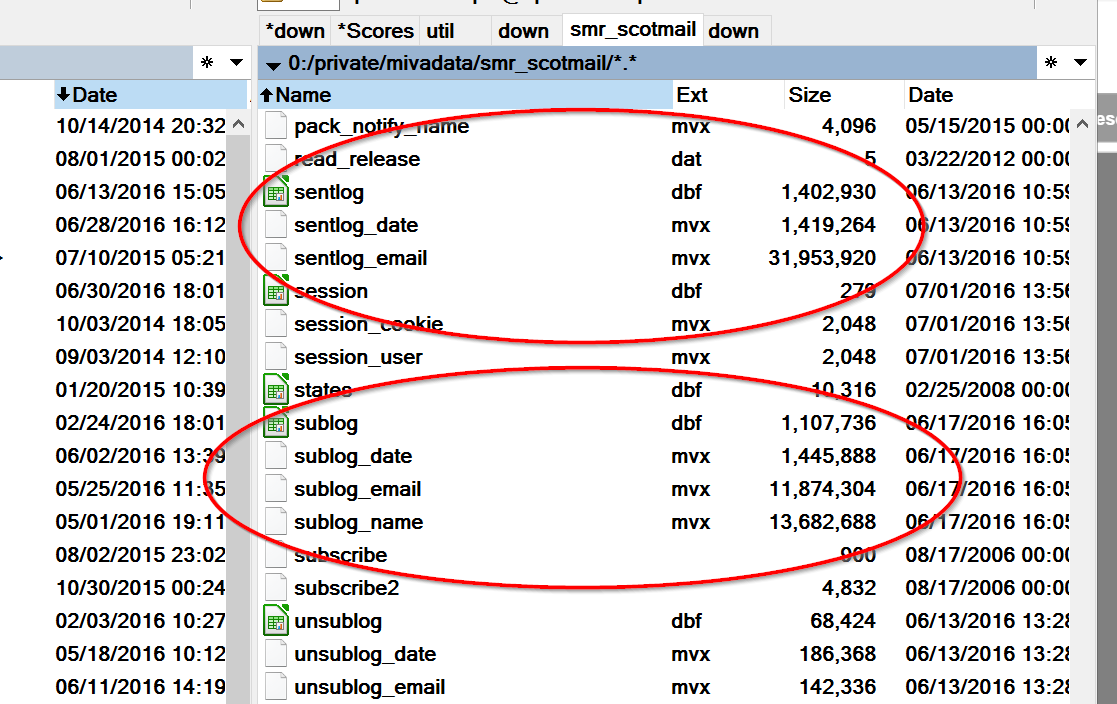1117x704 pixels.
Task: Click the sentlog dbf file icon
Action: 275,192
